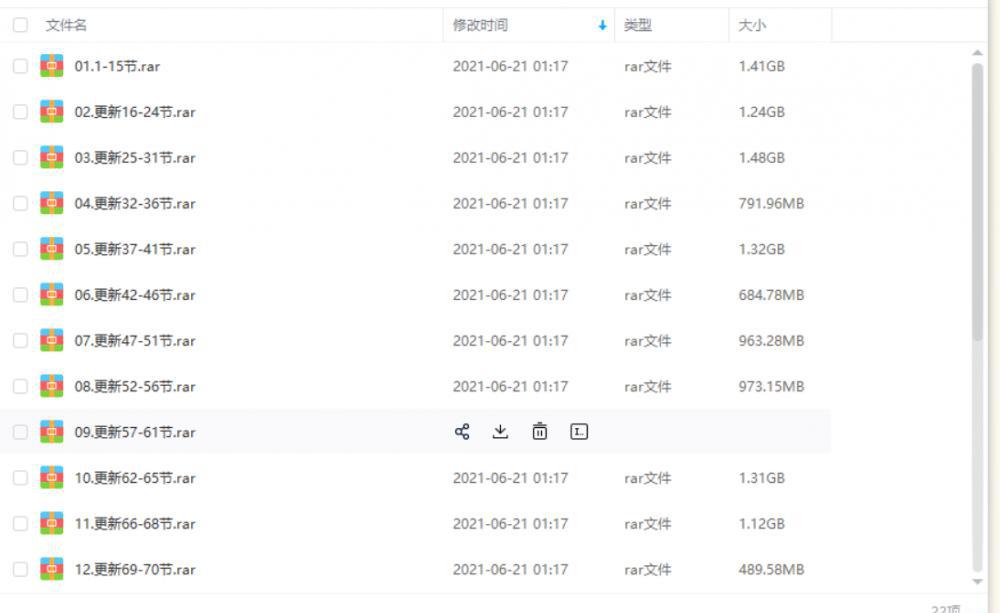1000x613 pixels.
Task: Click modified date in 01.1-15节.rar row
Action: pyautogui.click(x=510, y=66)
